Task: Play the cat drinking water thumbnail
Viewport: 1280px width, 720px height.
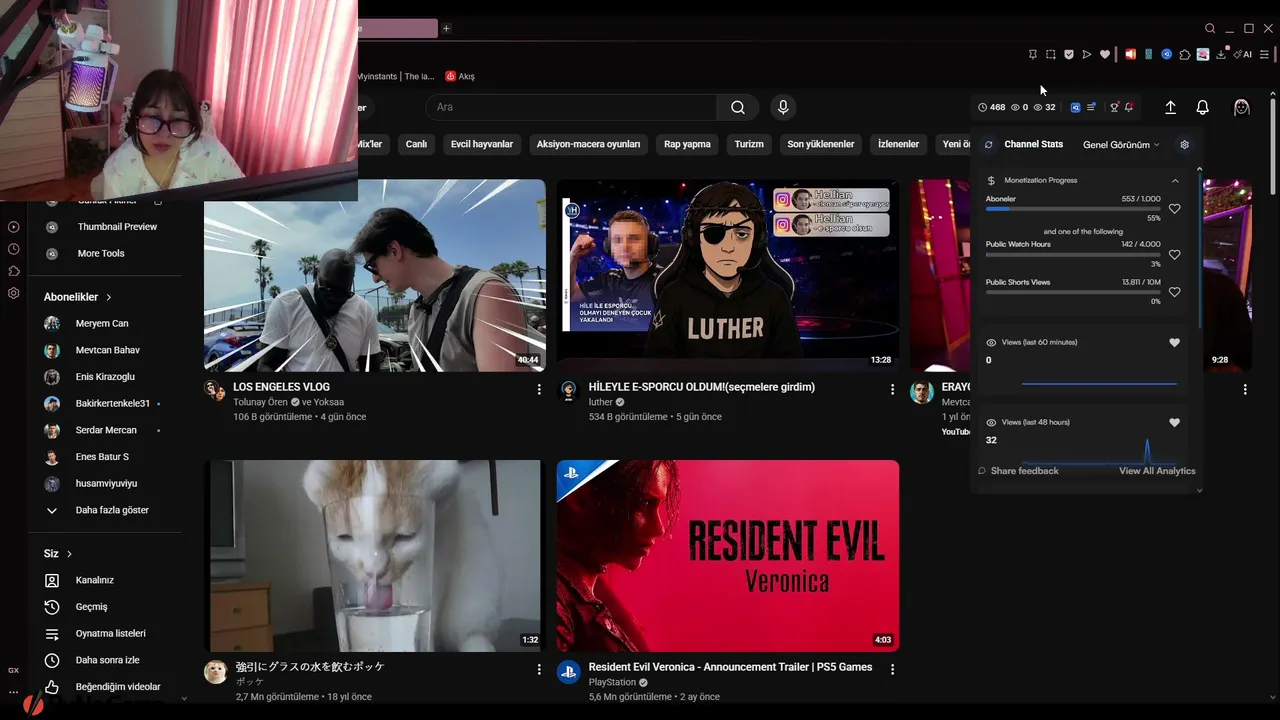Action: click(374, 556)
